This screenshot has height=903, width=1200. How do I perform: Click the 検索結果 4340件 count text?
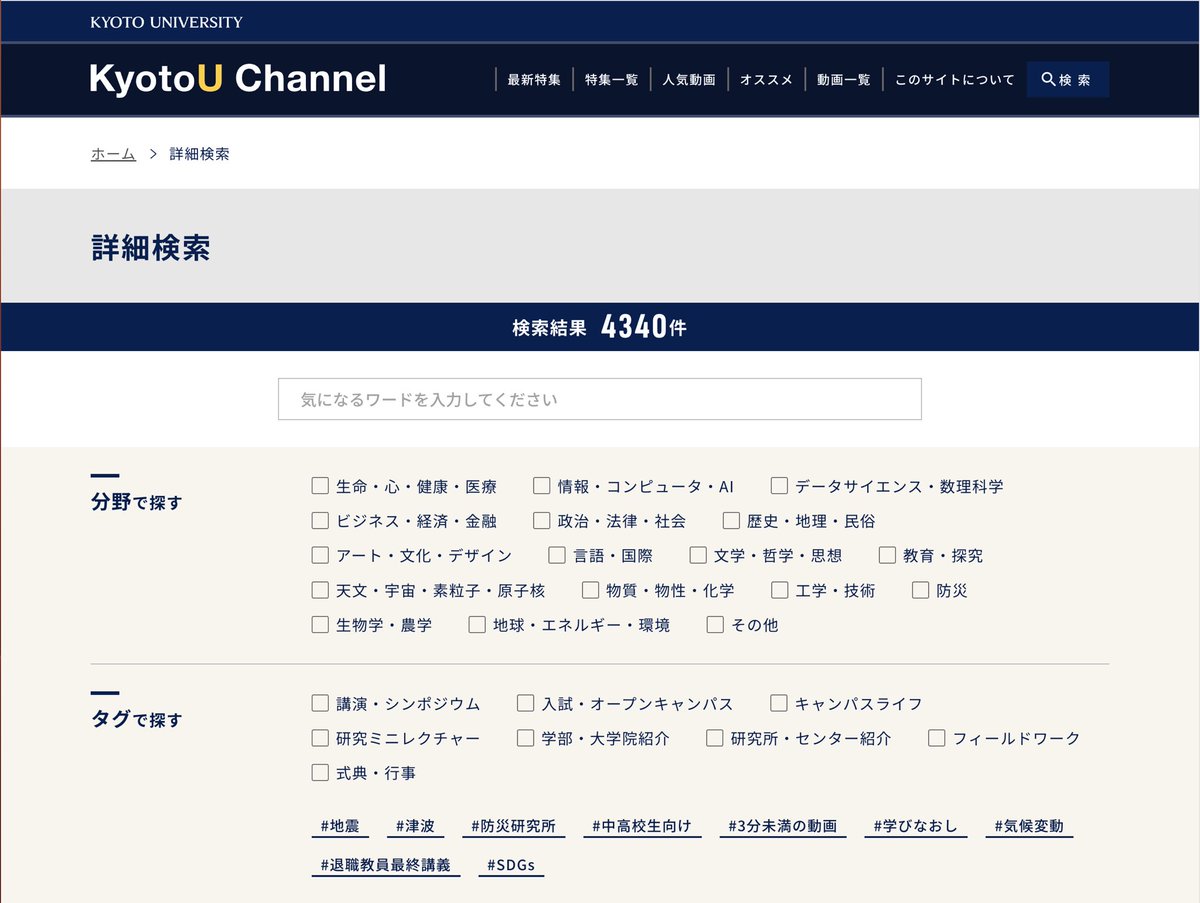tap(600, 327)
